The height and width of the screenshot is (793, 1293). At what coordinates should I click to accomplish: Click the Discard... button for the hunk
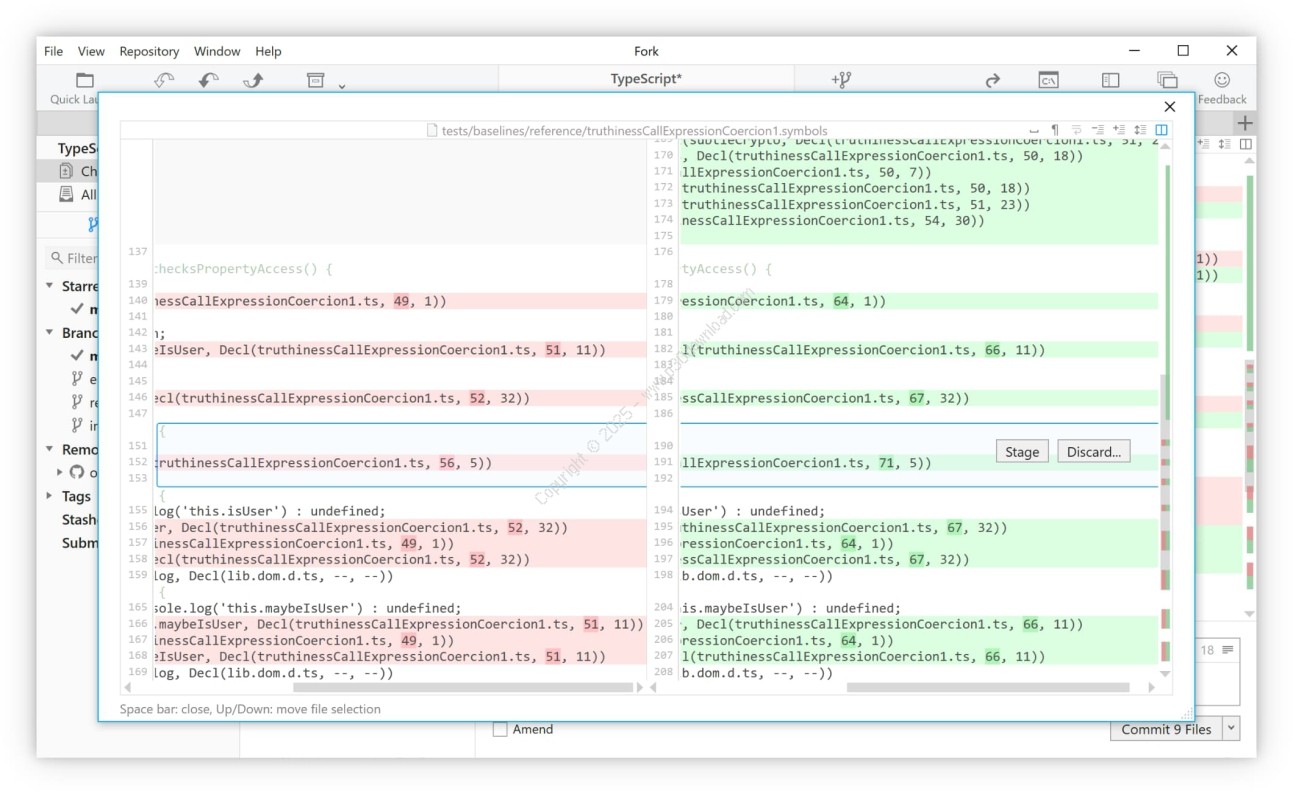[x=1093, y=452]
